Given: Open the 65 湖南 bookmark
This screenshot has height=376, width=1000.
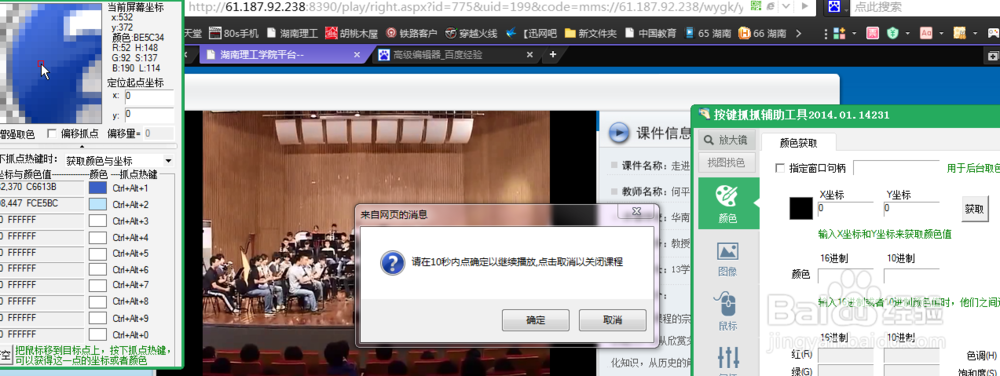Looking at the screenshot, I should coord(707,33).
